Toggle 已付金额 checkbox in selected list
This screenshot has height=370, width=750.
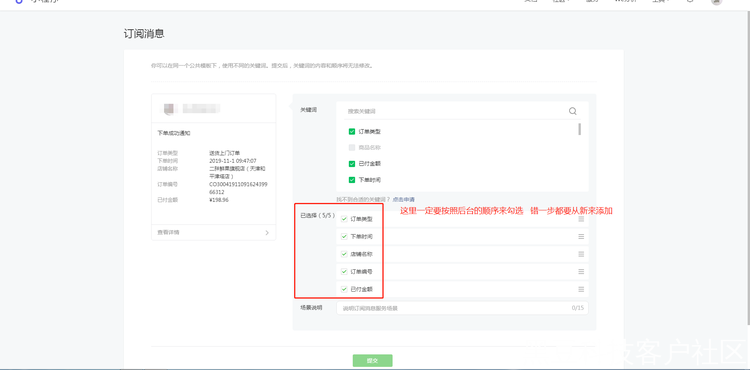[x=344, y=289]
